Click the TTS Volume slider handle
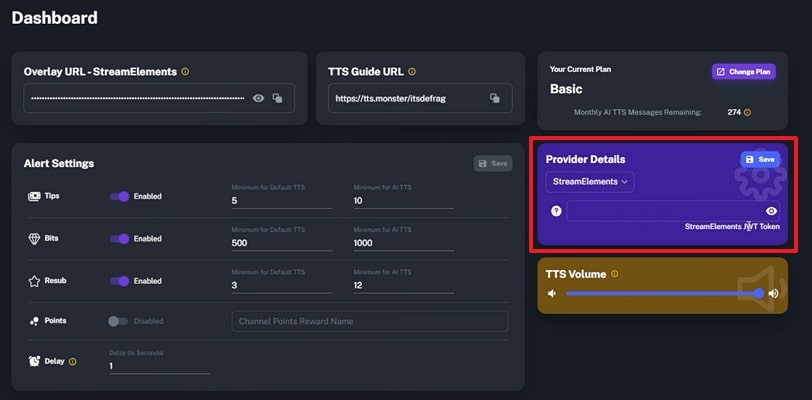812x400 pixels. (759, 294)
